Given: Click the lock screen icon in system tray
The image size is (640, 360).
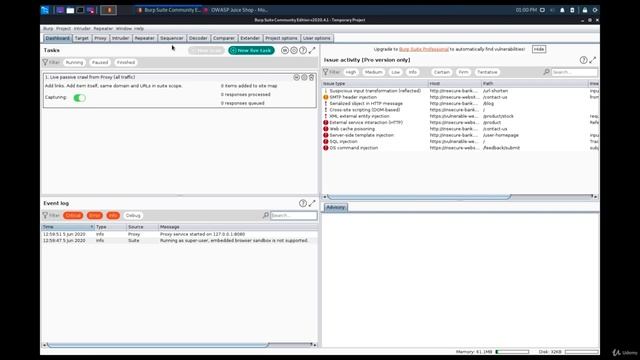Looking at the screenshot, I should tap(585, 10).
